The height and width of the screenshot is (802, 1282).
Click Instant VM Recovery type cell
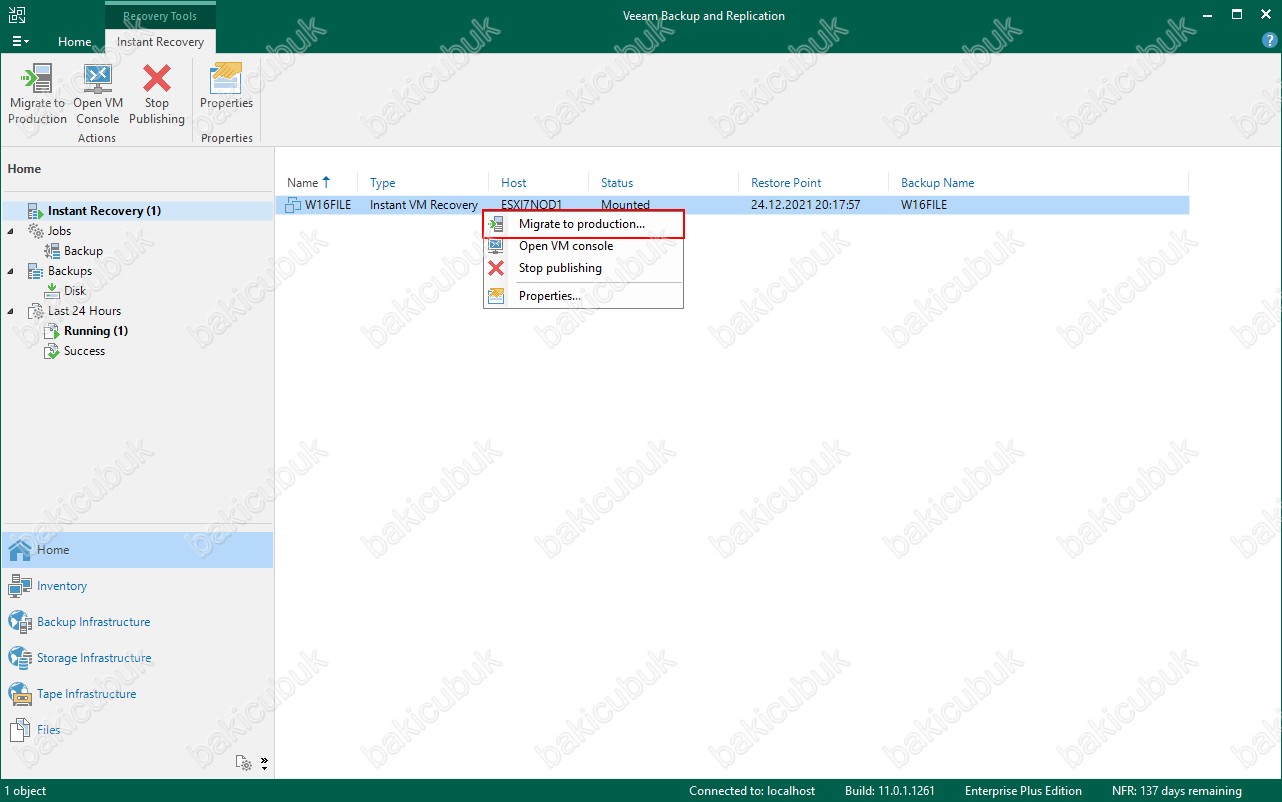click(424, 205)
